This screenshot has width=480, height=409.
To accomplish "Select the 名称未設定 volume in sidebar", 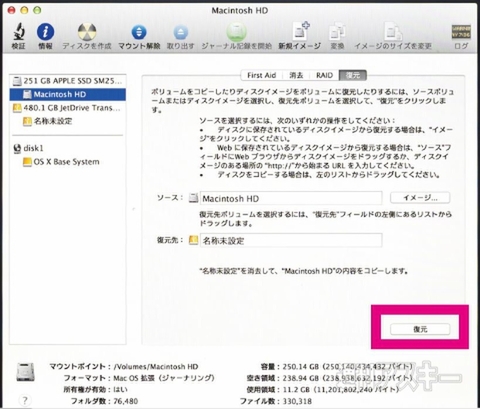I will point(68,121).
